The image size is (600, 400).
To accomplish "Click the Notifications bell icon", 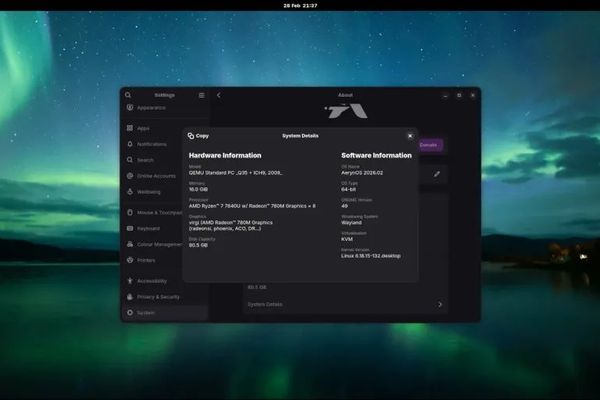I will (130, 144).
